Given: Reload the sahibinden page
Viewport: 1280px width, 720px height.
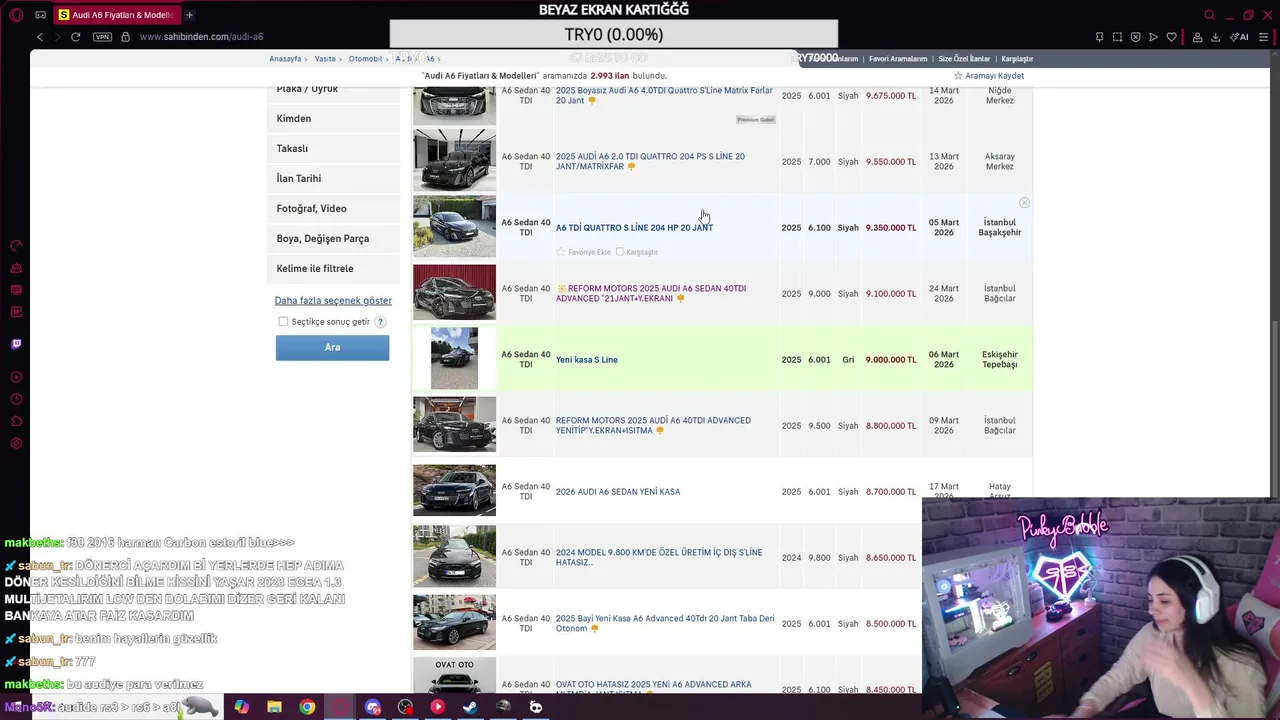Looking at the screenshot, I should pos(75,37).
